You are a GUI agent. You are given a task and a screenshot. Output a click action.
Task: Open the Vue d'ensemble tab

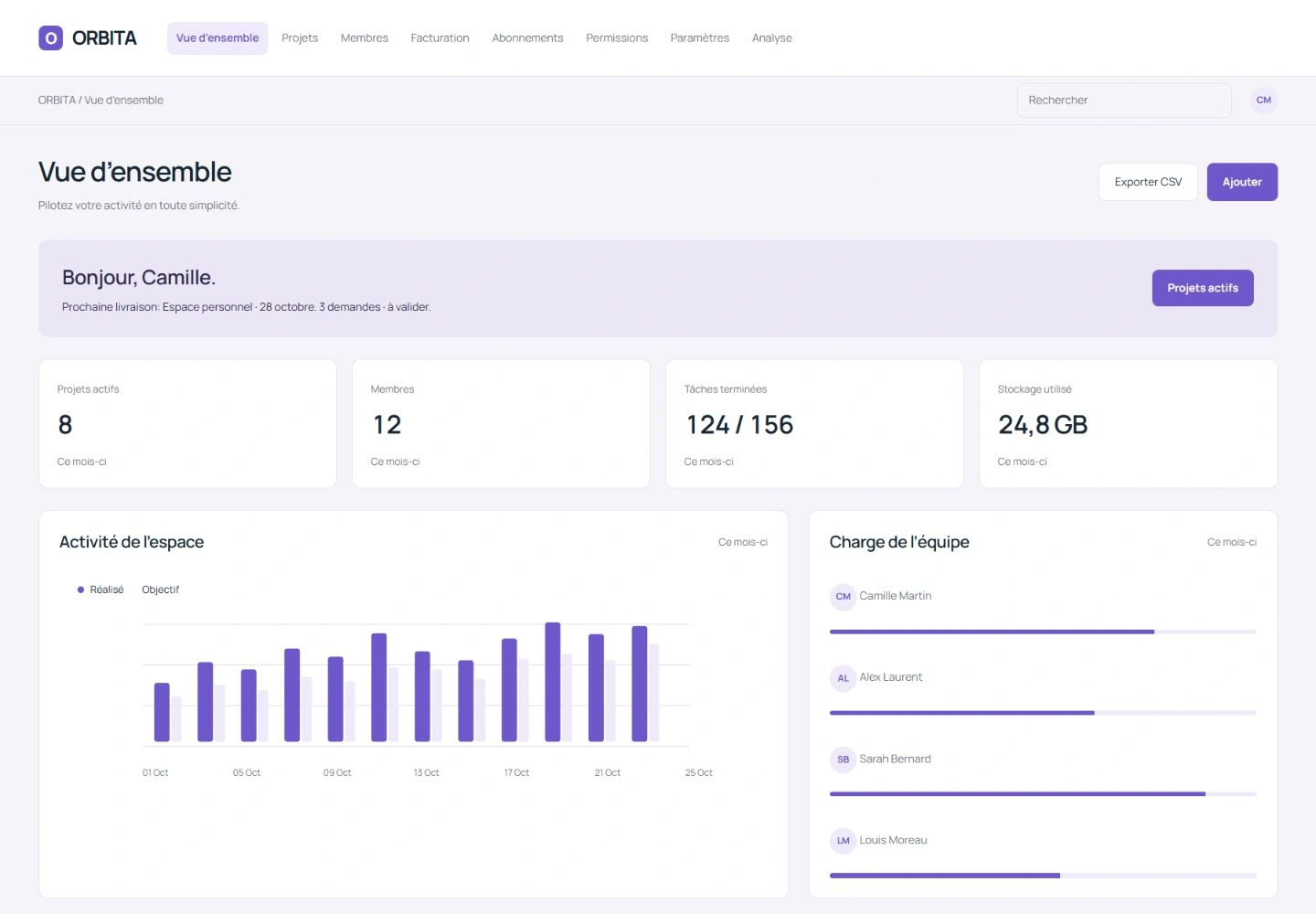pyautogui.click(x=218, y=38)
